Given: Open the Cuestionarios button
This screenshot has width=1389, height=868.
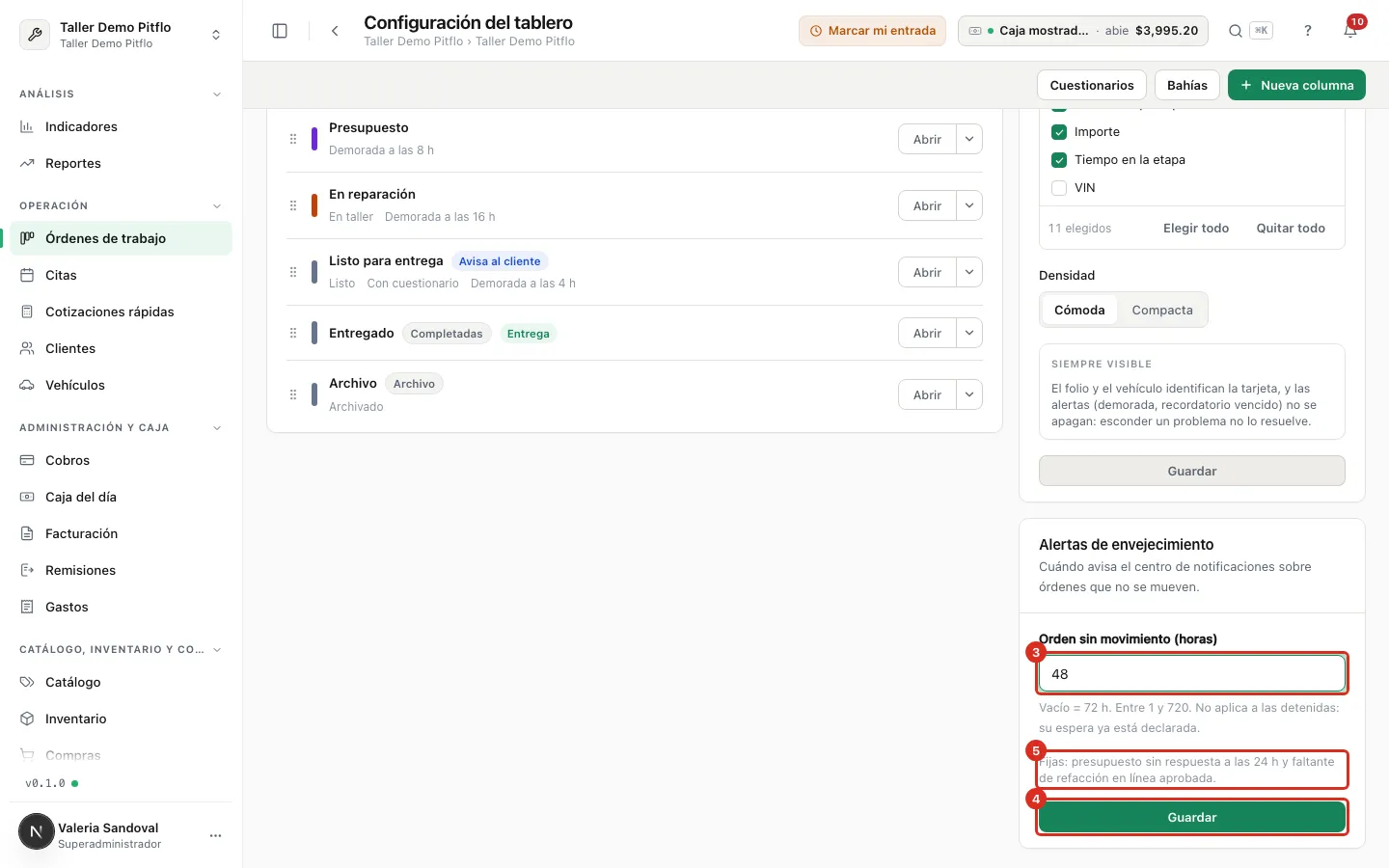Looking at the screenshot, I should (1092, 85).
